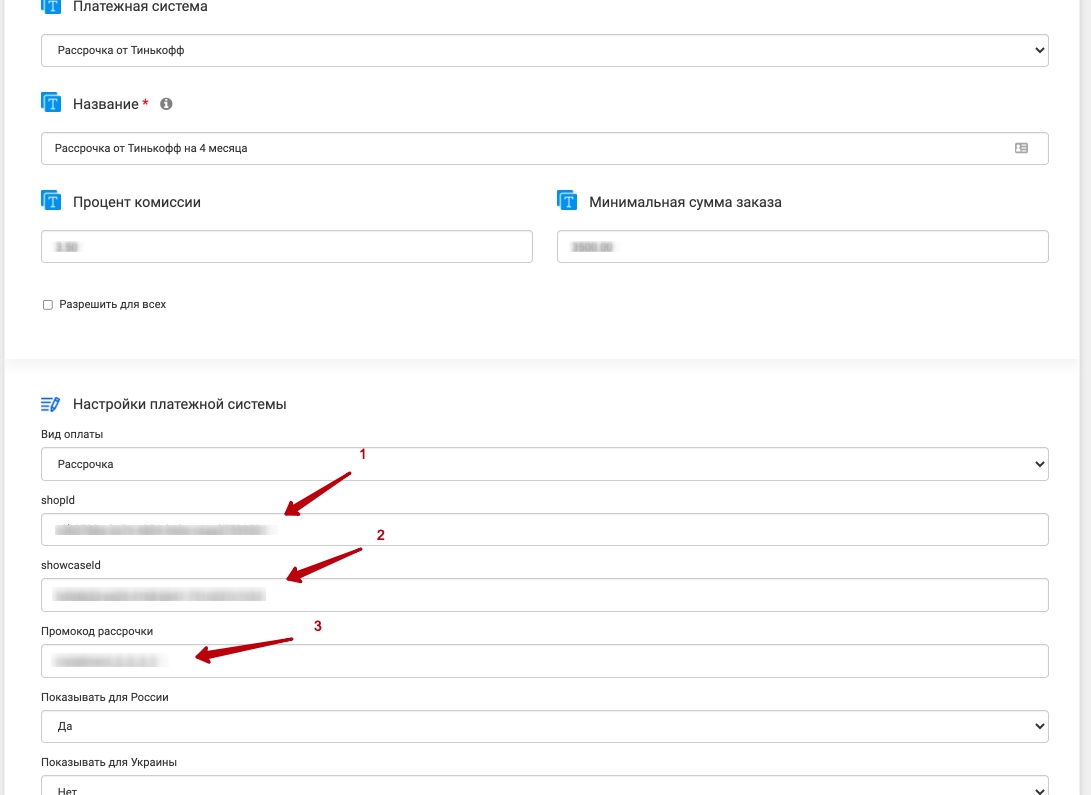Click the Настройки платежной системы heading
This screenshot has height=795, width=1091.
180,404
